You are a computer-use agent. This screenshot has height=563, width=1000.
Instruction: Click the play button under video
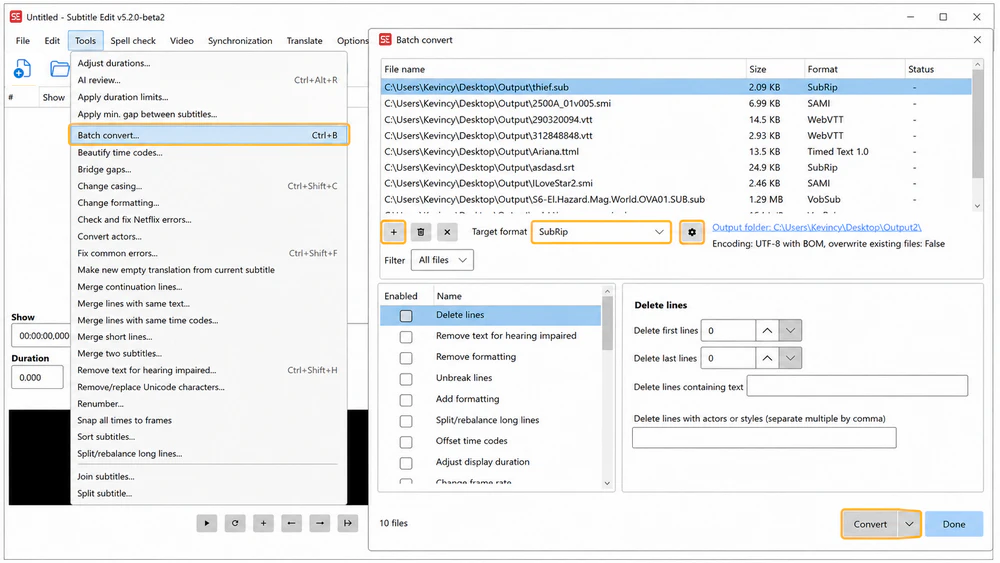[207, 523]
